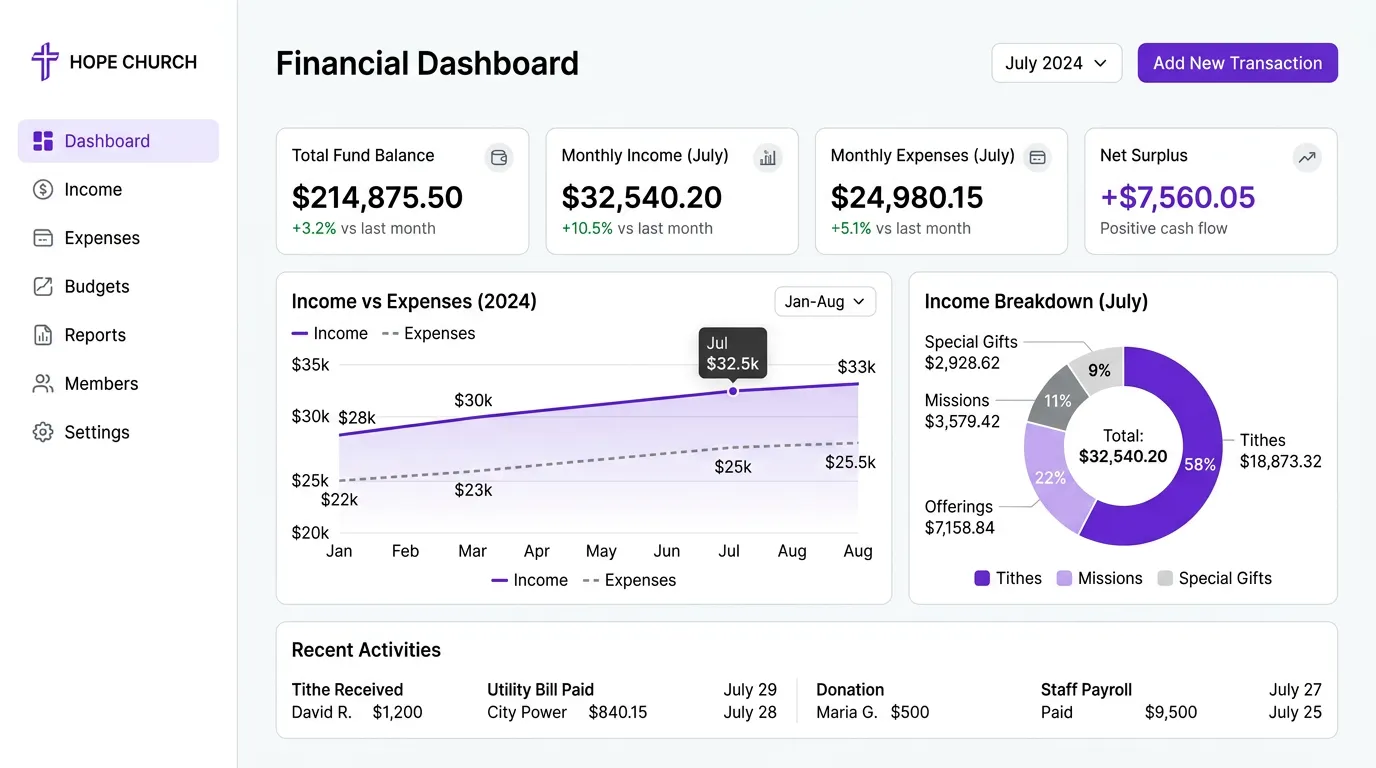1376x768 pixels.
Task: Click the Hope Church cross logo
Action: point(44,61)
